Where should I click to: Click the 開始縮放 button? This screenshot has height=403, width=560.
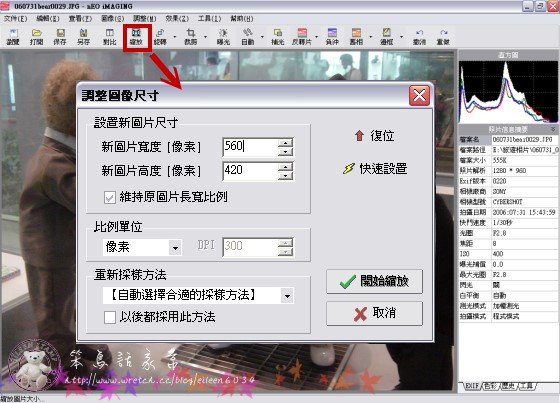[374, 282]
